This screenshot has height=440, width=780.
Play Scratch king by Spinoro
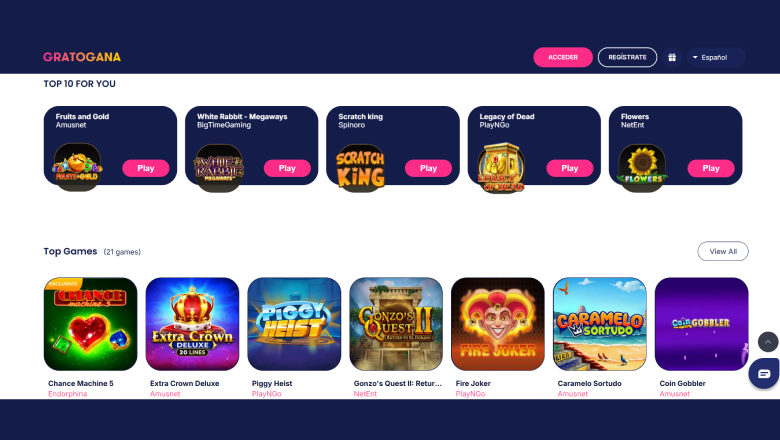point(428,169)
